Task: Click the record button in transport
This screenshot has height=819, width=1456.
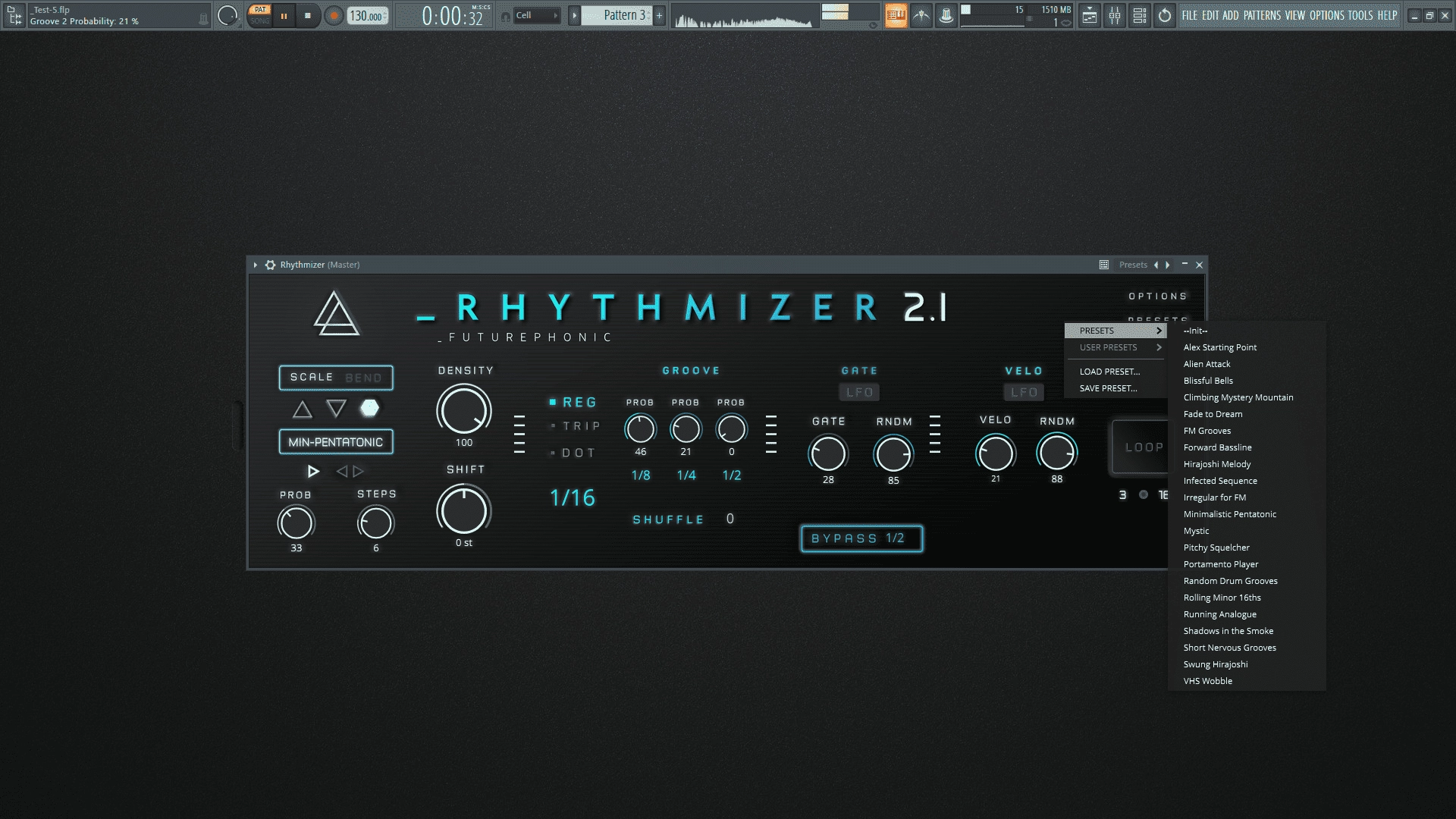Action: (x=334, y=15)
